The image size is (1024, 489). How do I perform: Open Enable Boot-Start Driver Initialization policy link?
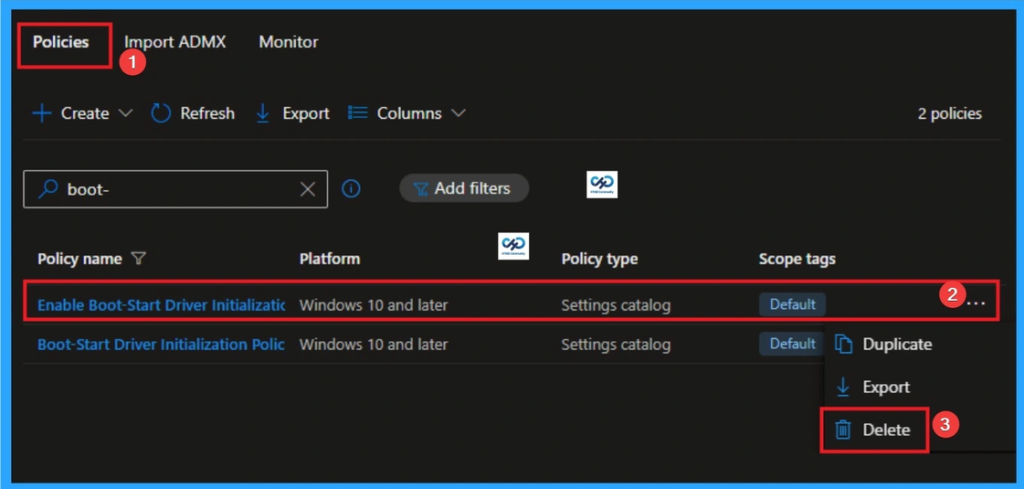pos(161,305)
